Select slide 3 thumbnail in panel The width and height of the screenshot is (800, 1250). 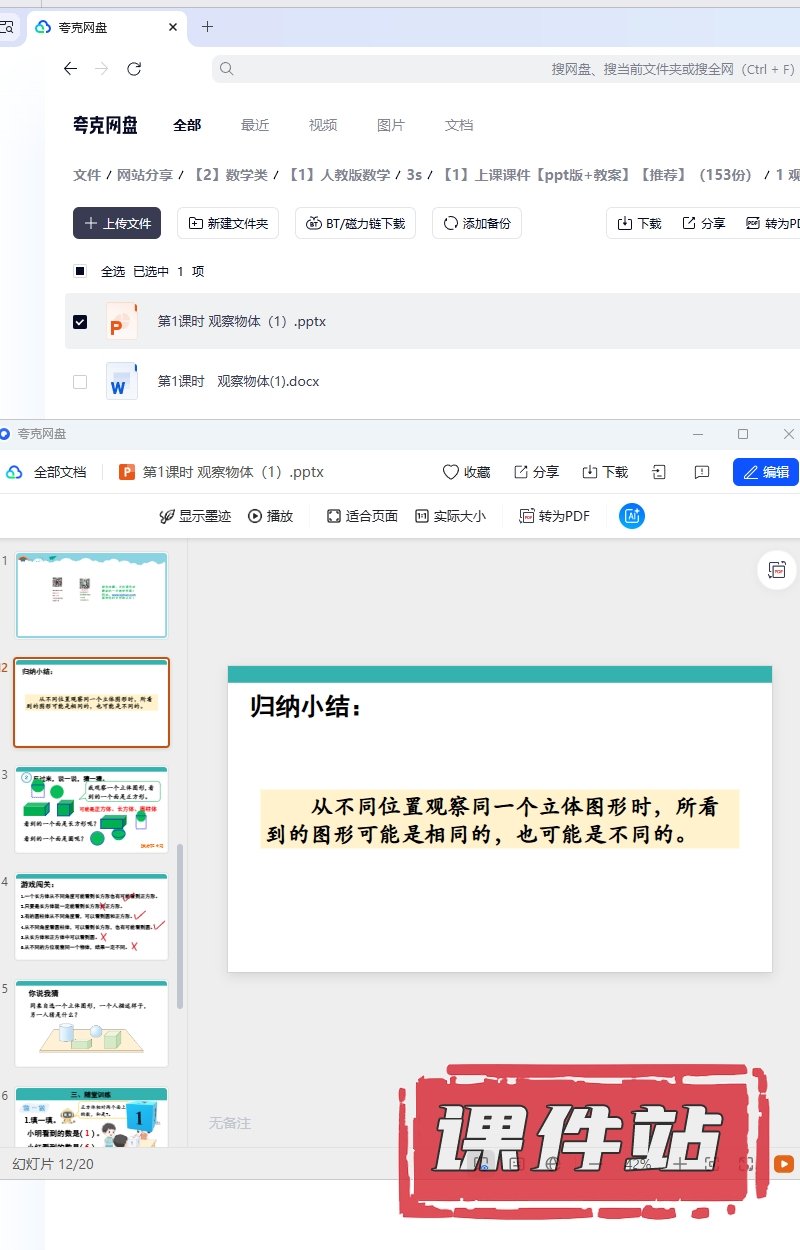(91, 809)
